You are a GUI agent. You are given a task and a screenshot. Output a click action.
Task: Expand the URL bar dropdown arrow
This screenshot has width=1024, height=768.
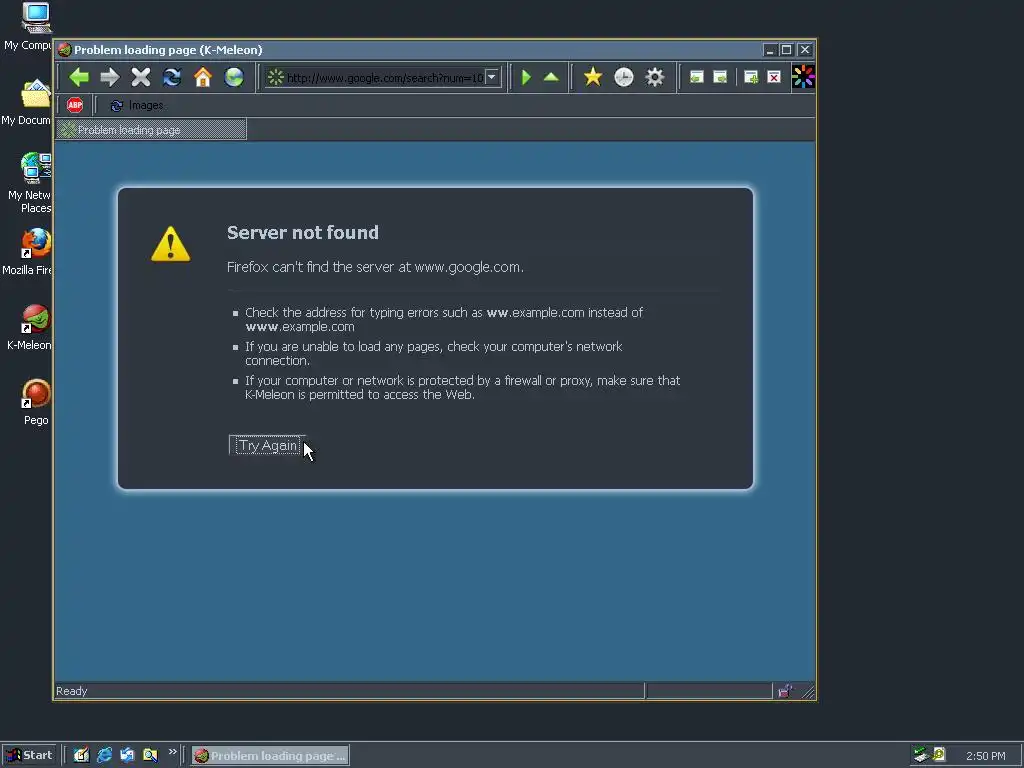pyautogui.click(x=492, y=78)
